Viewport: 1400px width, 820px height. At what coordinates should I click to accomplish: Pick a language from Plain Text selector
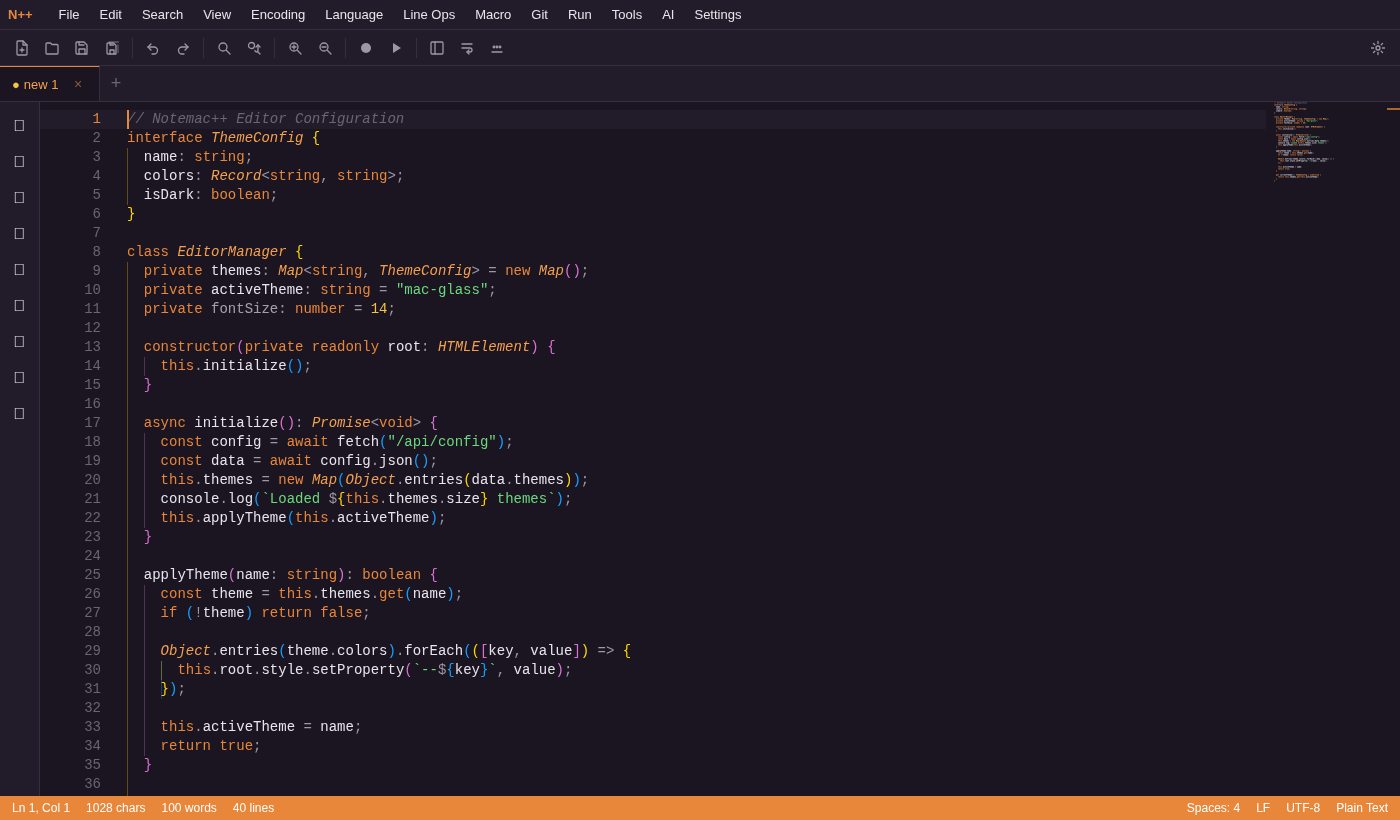[x=1362, y=807]
